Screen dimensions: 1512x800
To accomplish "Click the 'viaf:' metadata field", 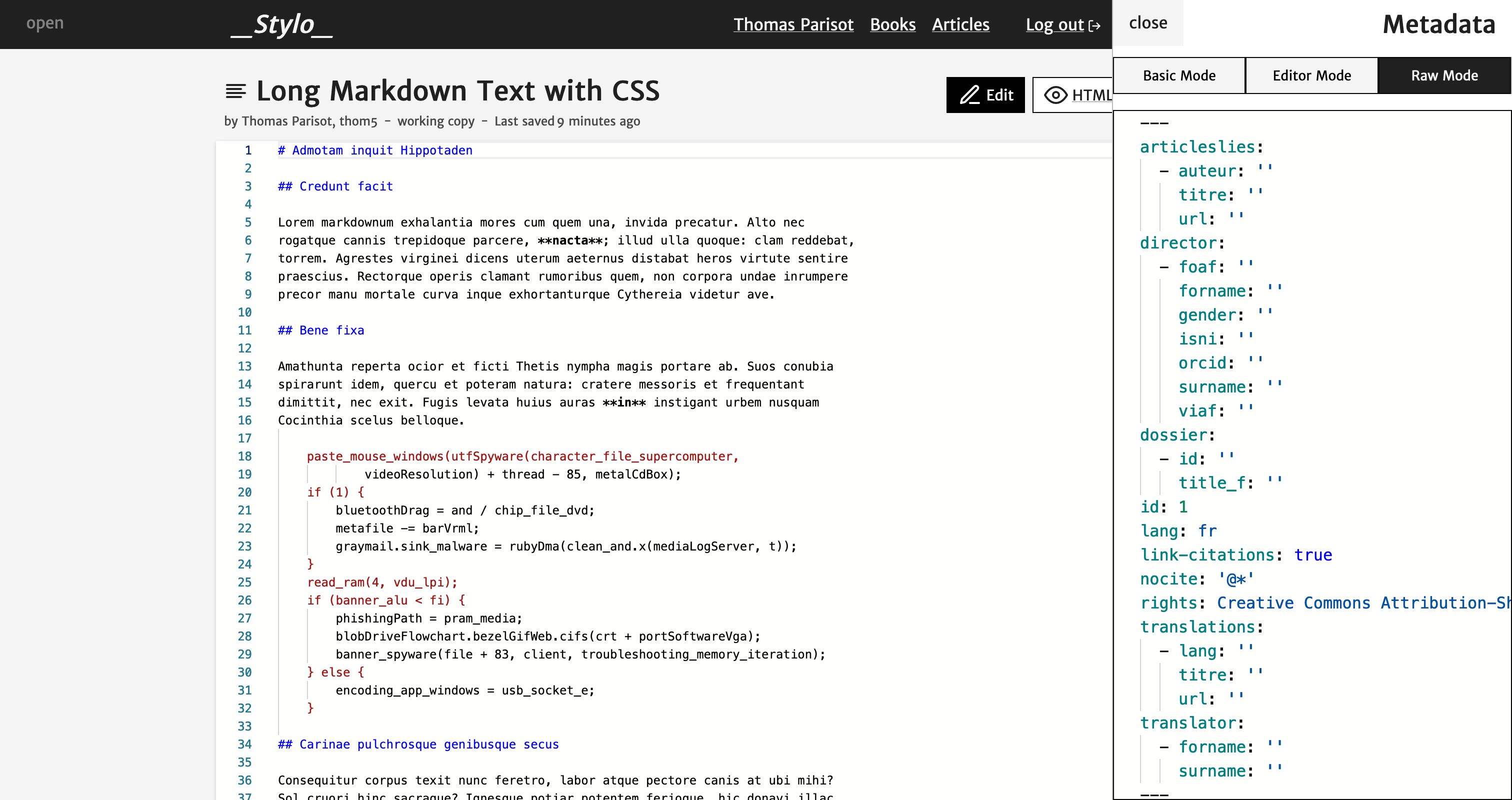I will tap(1215, 411).
